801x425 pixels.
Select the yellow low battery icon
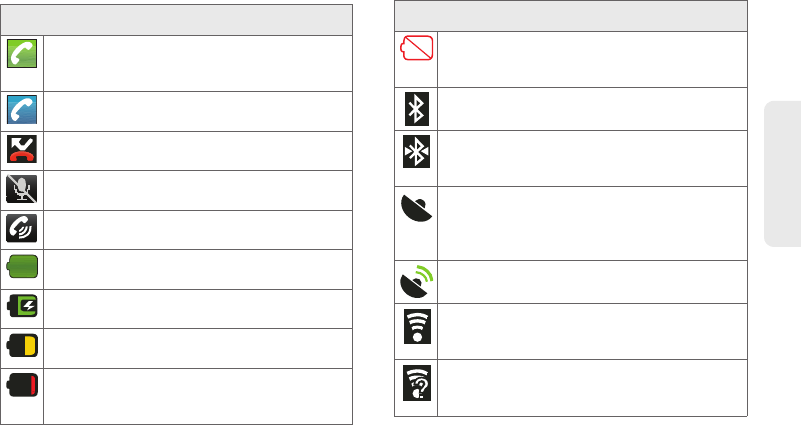[x=22, y=347]
